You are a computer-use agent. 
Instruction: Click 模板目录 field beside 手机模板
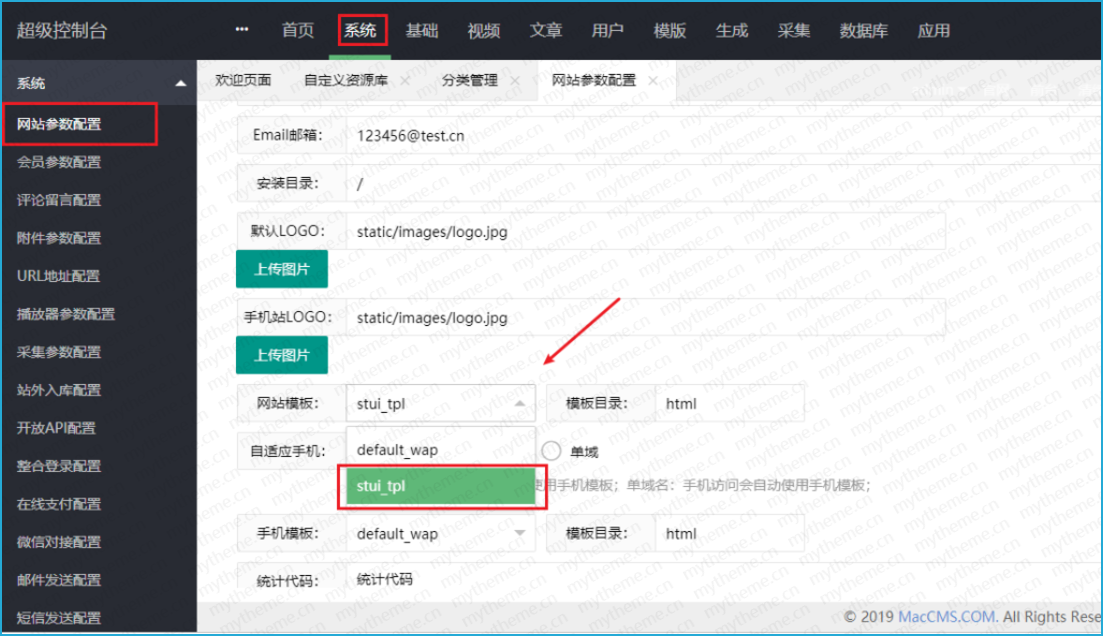click(729, 533)
